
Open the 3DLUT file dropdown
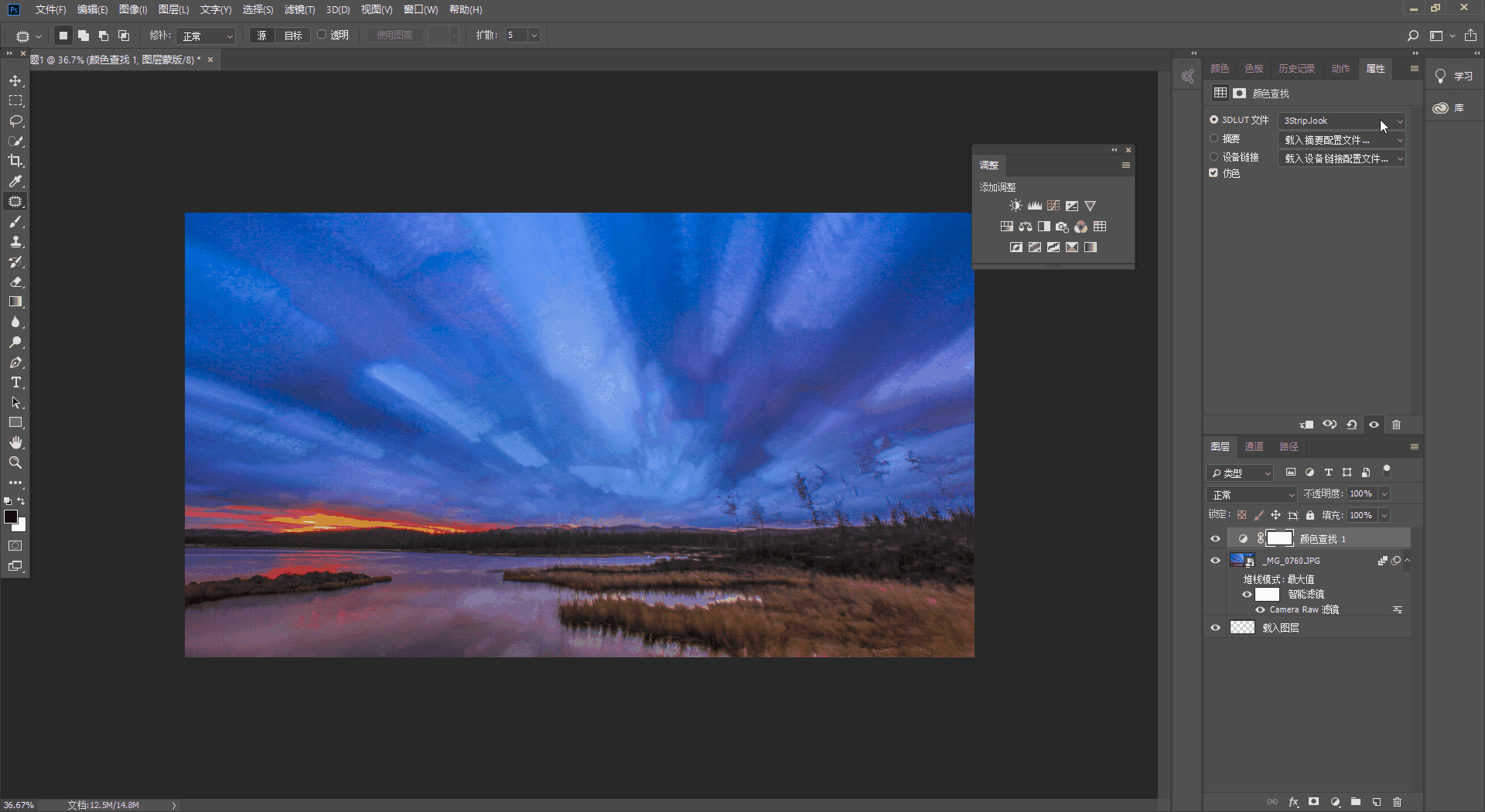pyautogui.click(x=1342, y=121)
